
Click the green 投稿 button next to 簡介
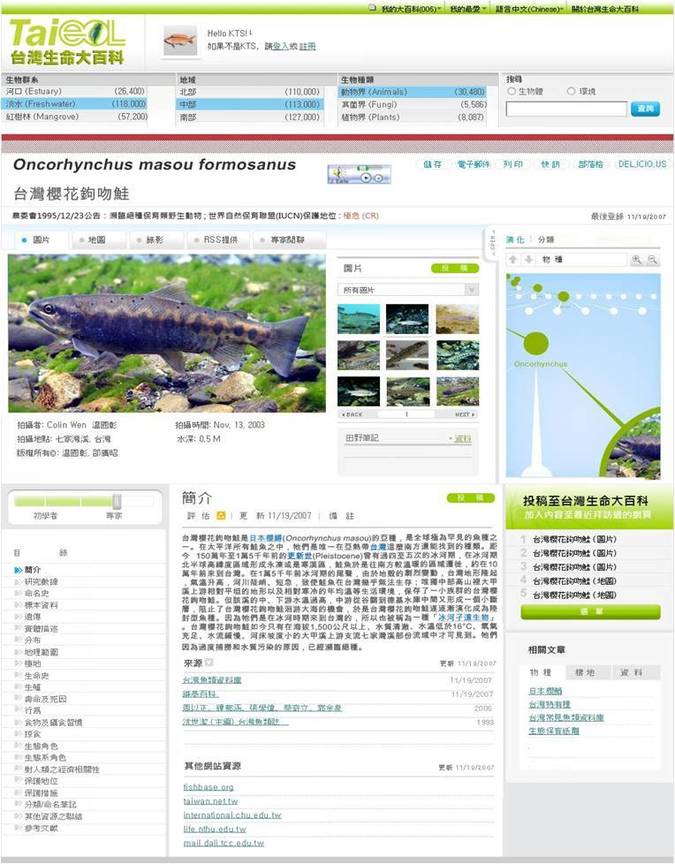click(471, 498)
